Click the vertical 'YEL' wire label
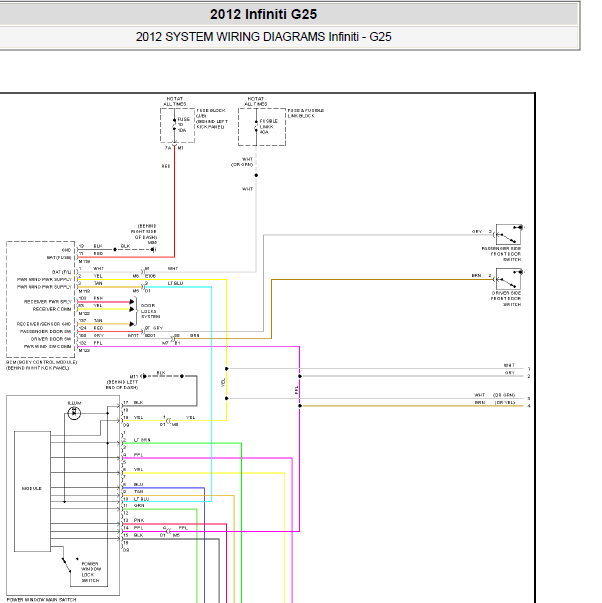This screenshot has height=603, width=602. [223, 382]
